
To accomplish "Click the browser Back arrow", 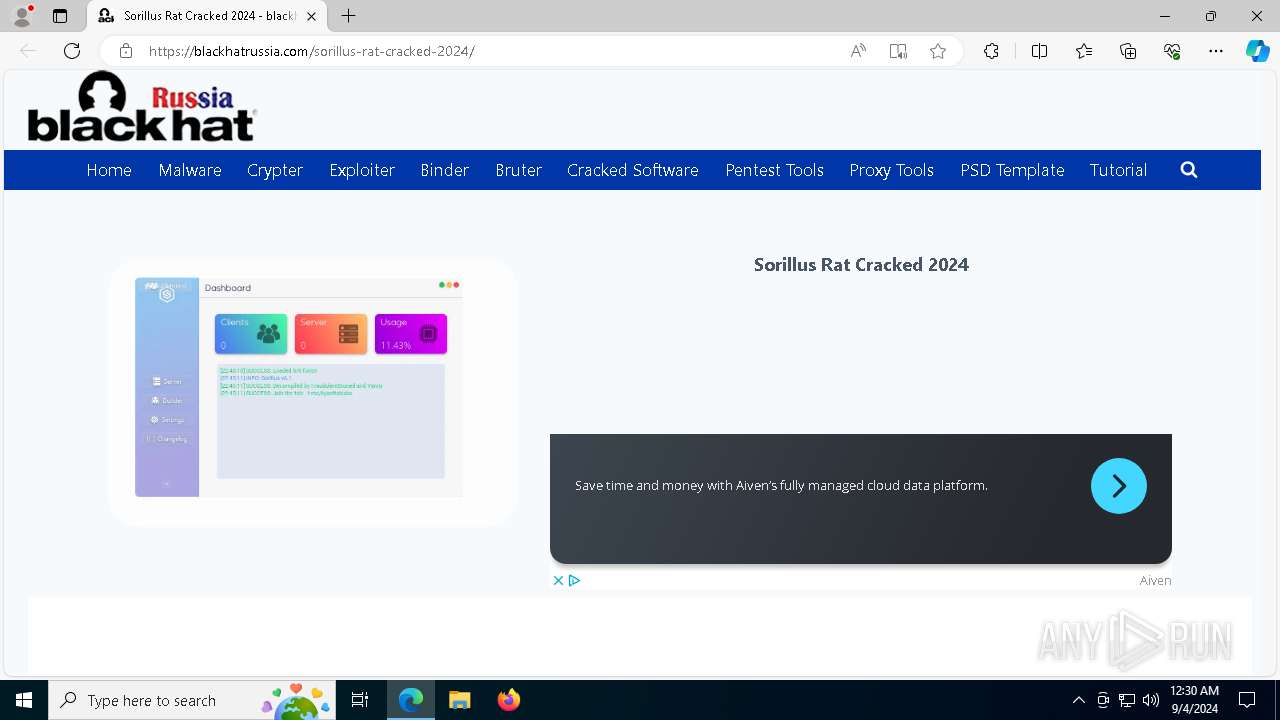I will (x=28, y=51).
